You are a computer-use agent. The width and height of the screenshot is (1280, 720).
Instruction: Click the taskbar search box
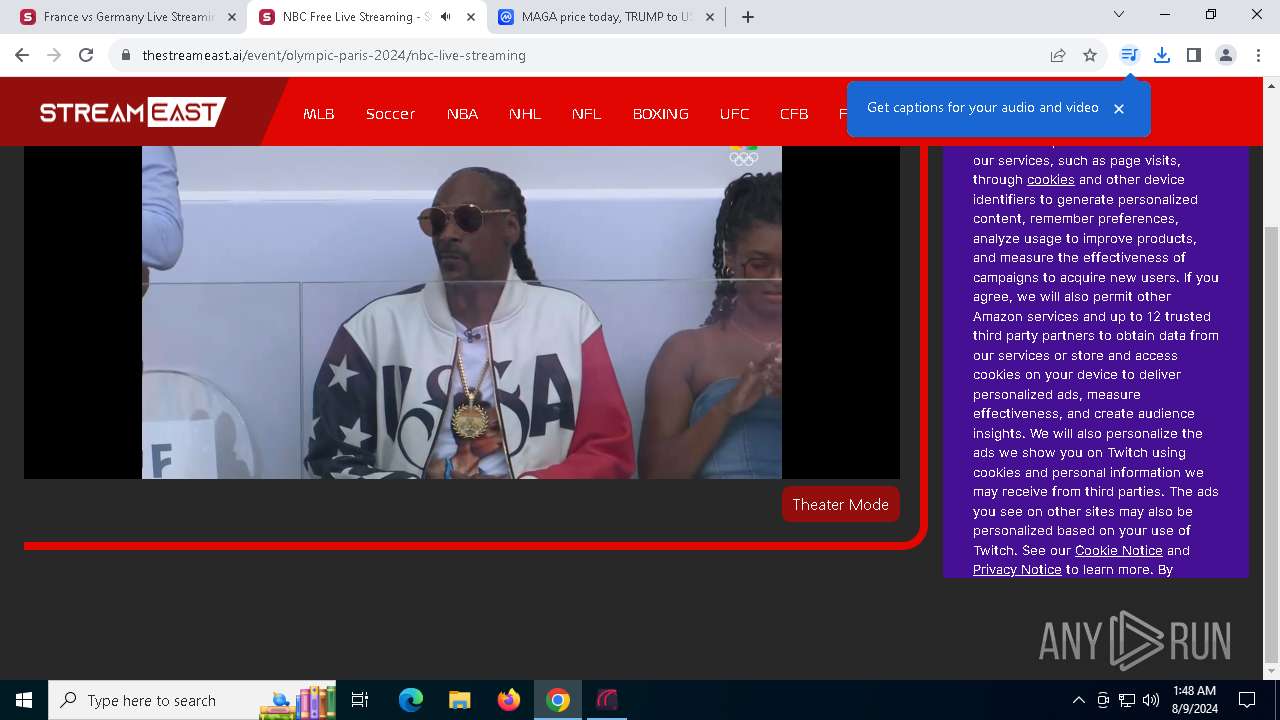coord(193,700)
